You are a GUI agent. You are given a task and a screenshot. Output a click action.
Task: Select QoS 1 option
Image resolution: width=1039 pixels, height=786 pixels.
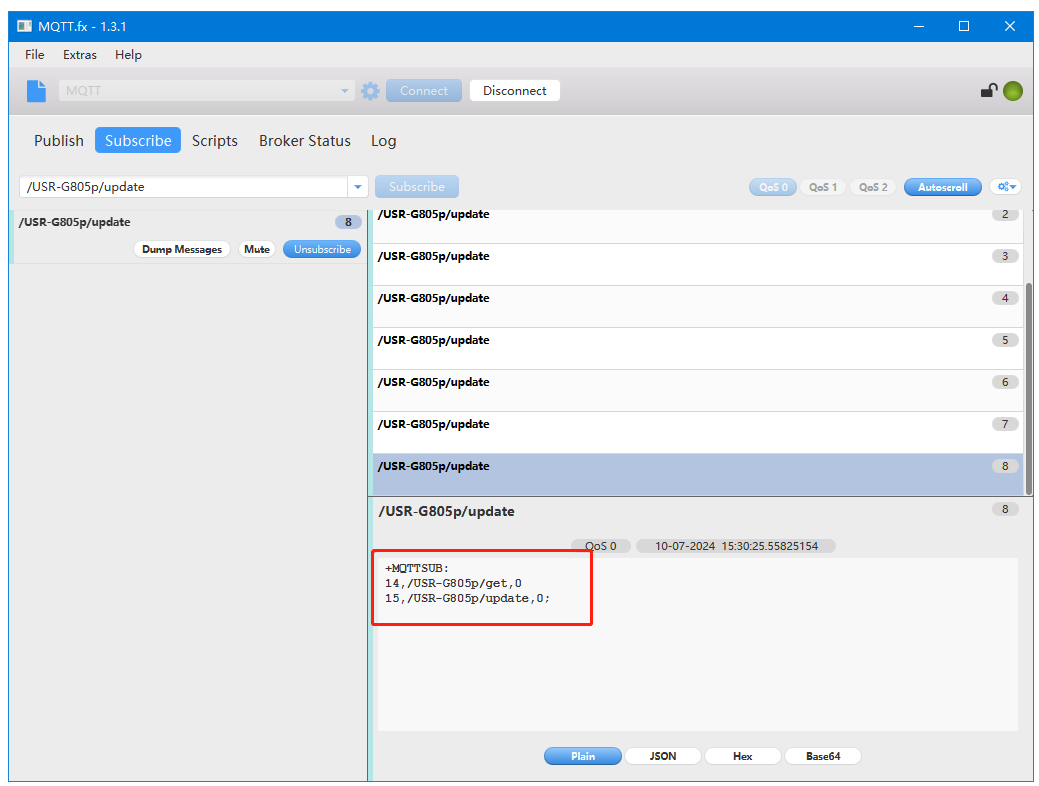tap(822, 187)
